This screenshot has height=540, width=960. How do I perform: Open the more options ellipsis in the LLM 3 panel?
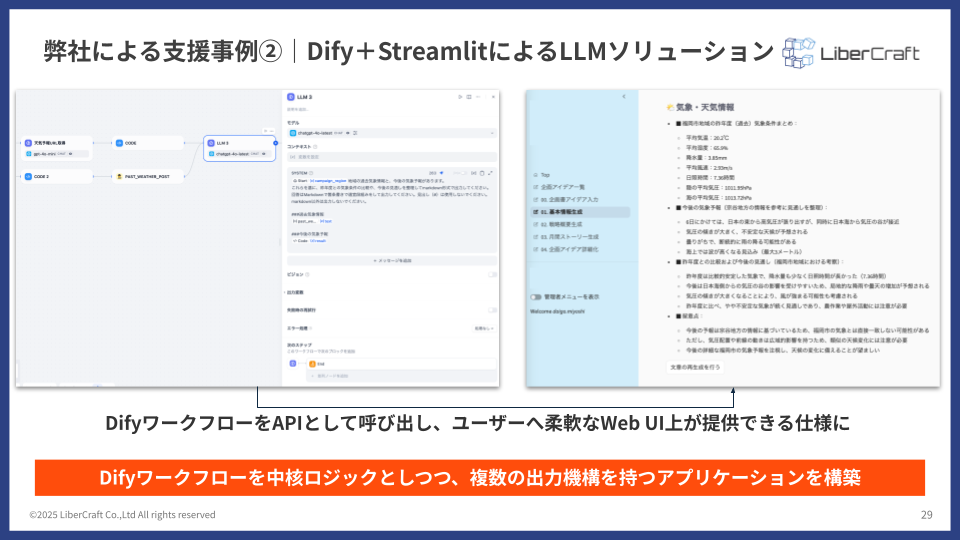click(479, 97)
